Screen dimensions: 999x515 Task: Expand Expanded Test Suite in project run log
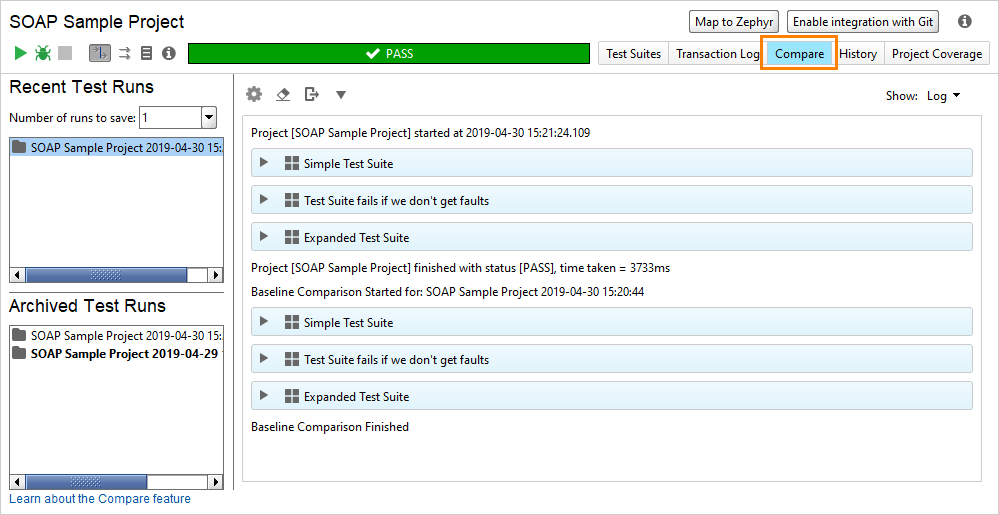264,236
